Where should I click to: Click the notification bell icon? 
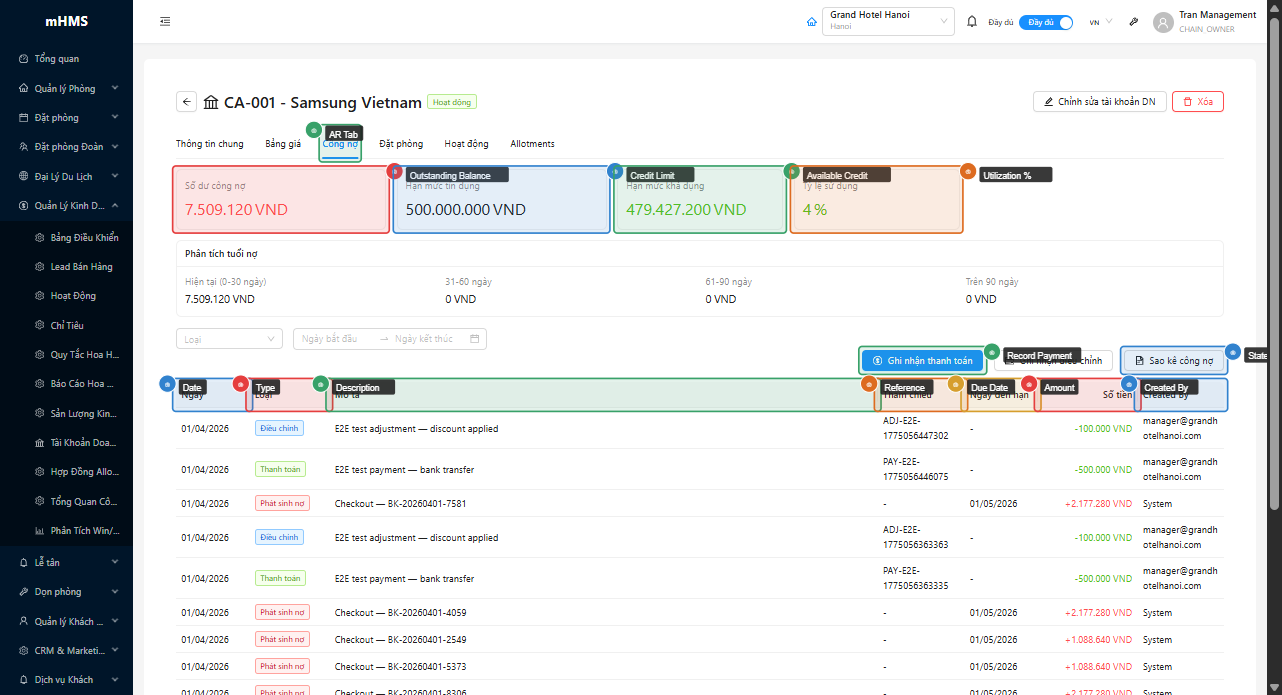pyautogui.click(x=971, y=22)
